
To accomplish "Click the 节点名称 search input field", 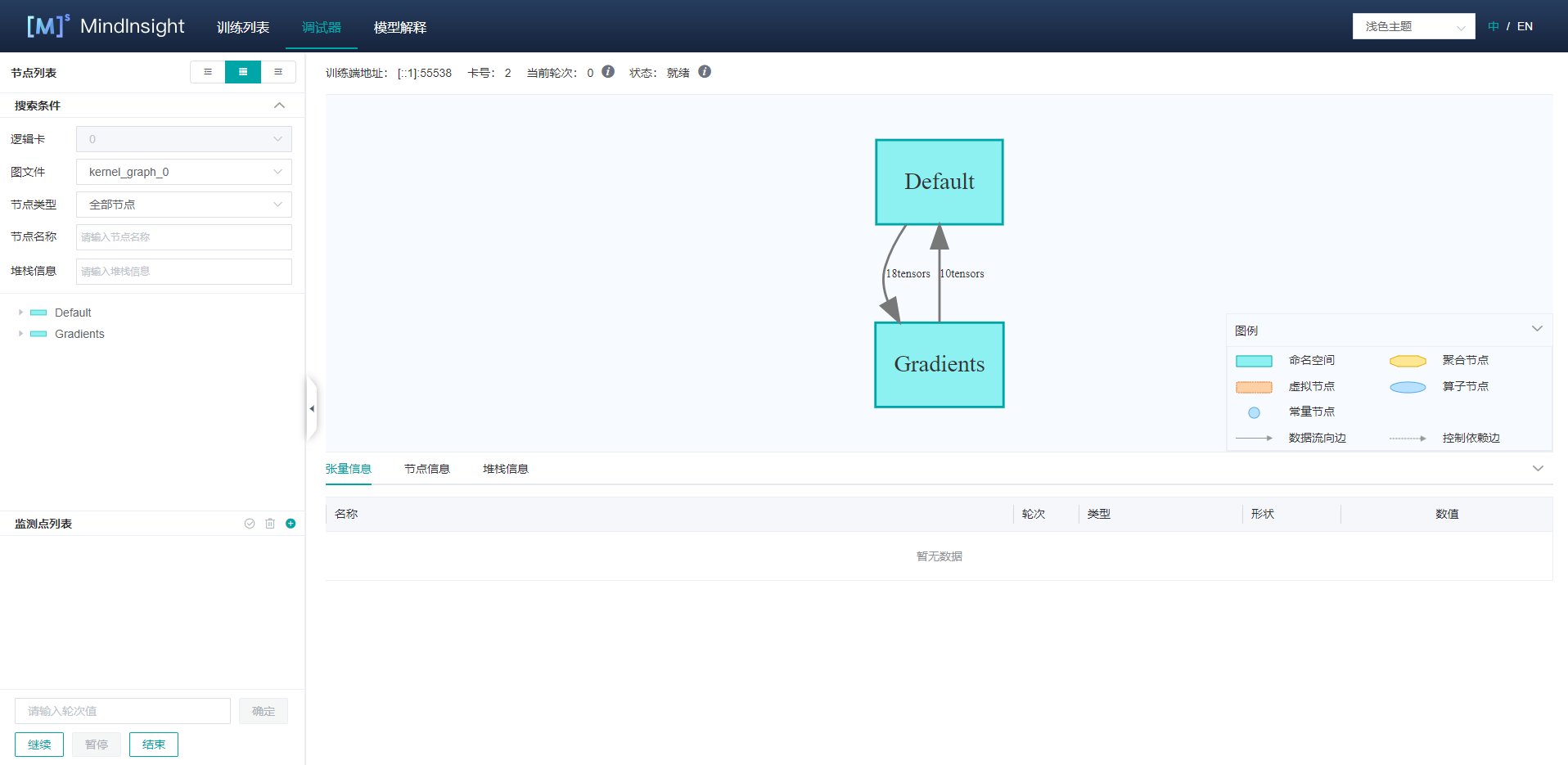I will (x=184, y=237).
